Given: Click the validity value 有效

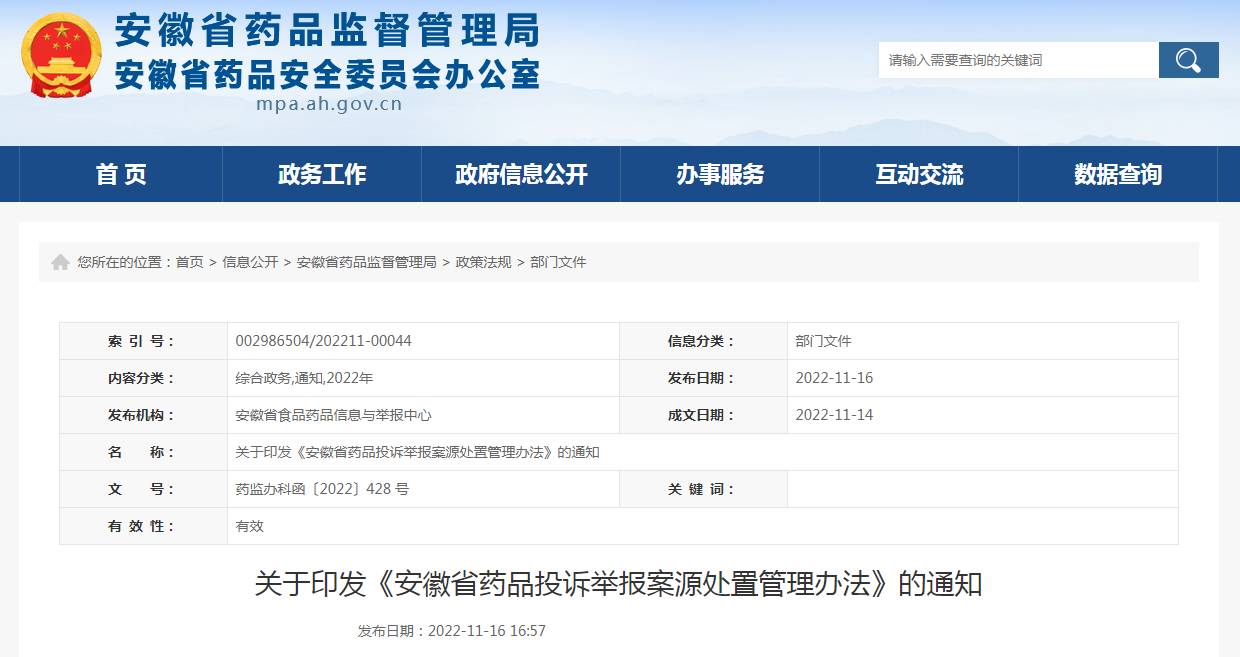Looking at the screenshot, I should 249,526.
